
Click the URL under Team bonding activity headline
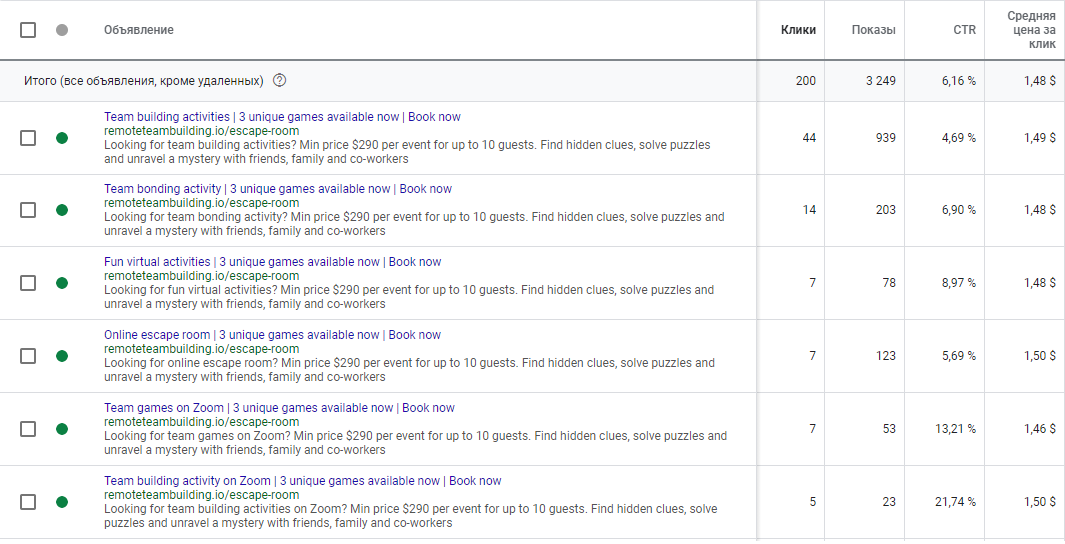click(x=201, y=203)
